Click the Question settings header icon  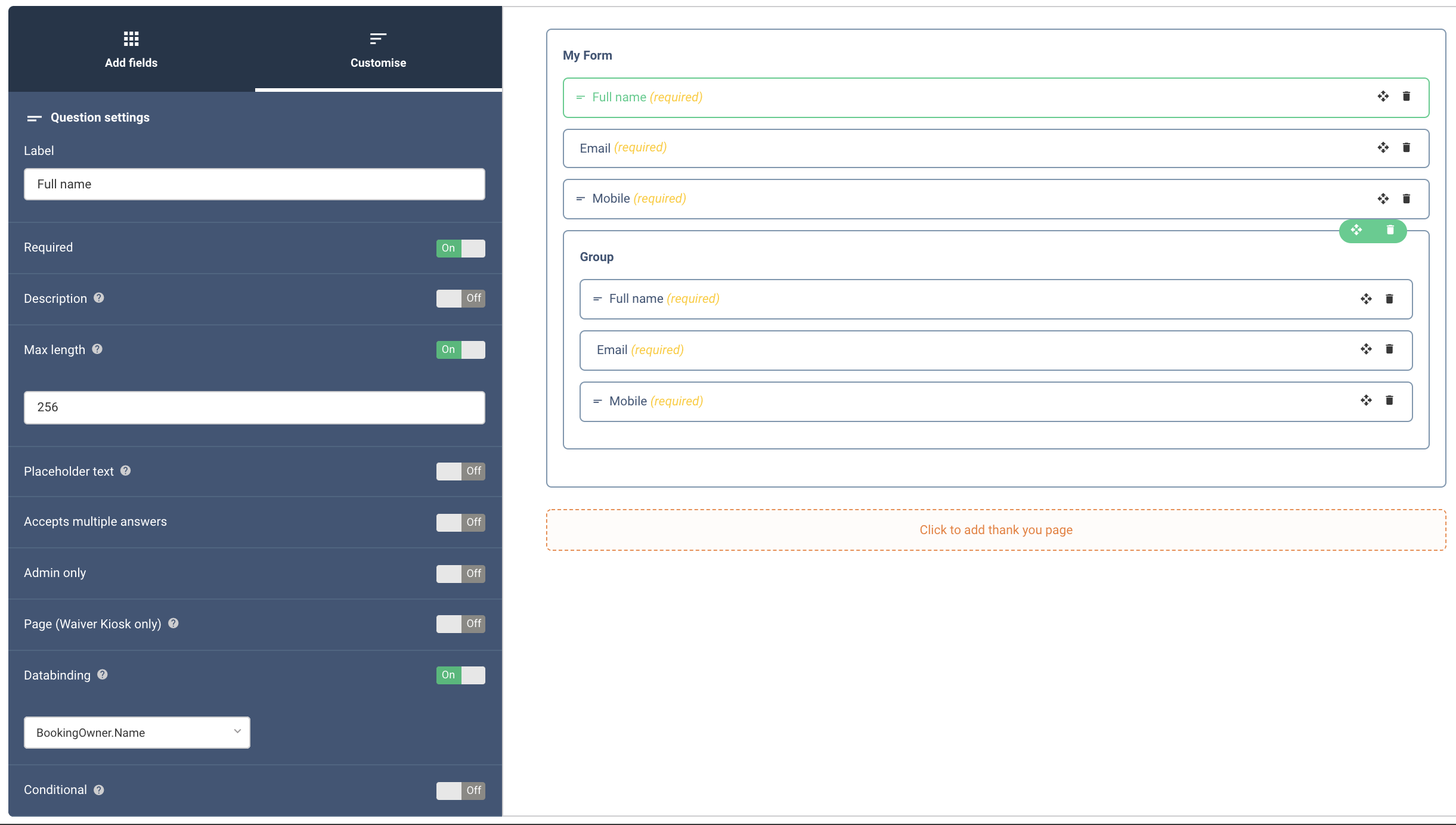(35, 118)
